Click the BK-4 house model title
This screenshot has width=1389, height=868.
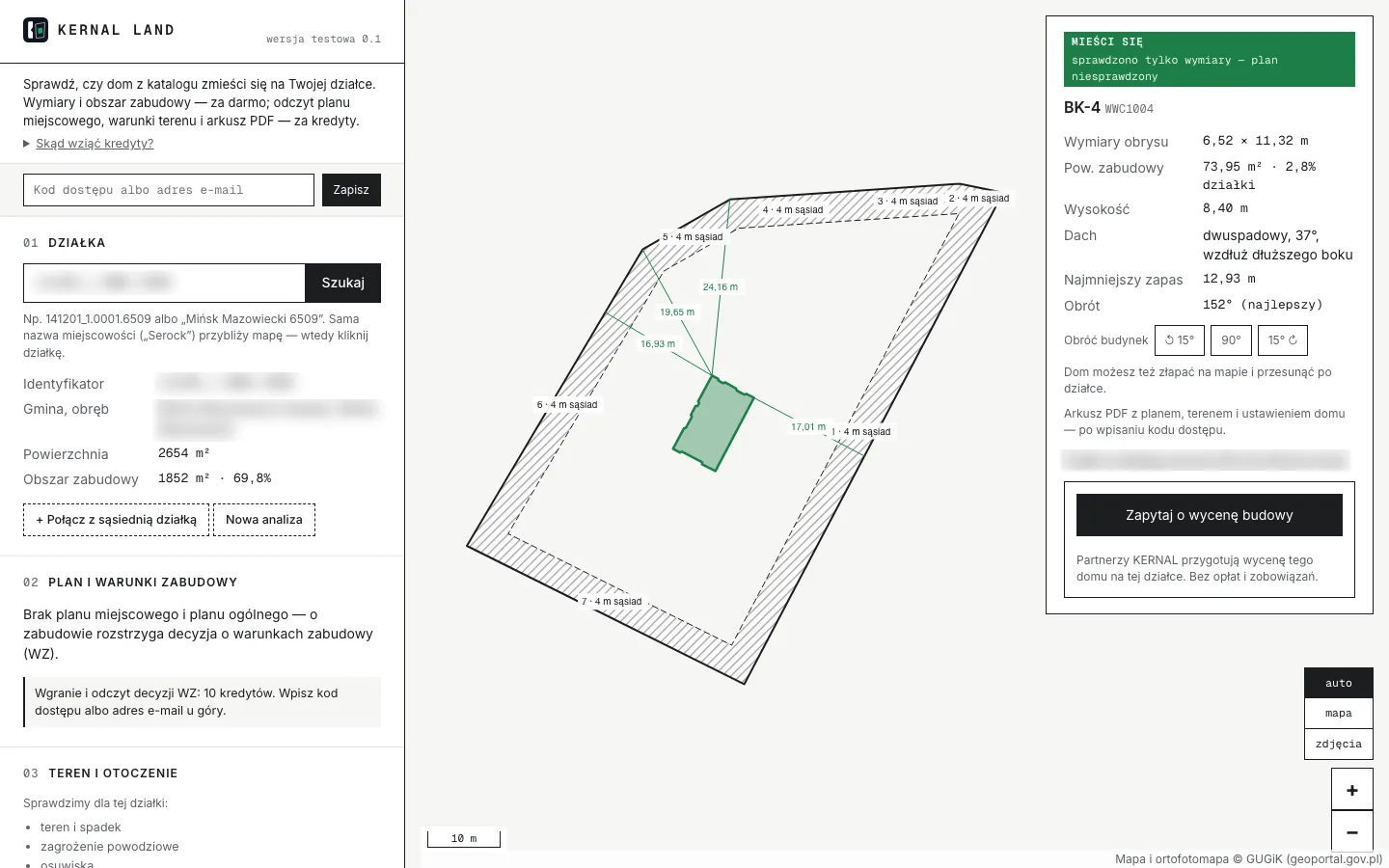(x=1082, y=108)
